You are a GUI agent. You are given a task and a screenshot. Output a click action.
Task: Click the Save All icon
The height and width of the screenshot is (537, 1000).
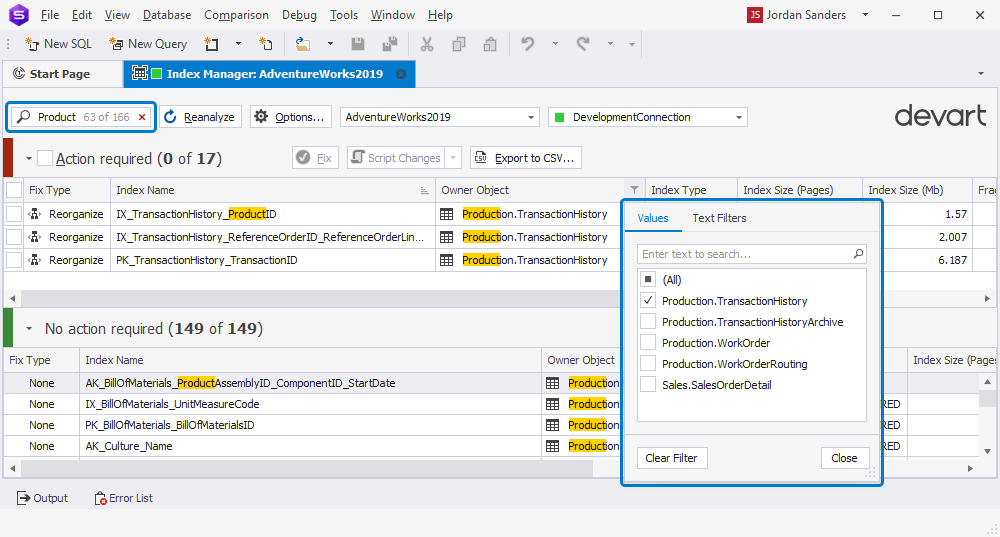click(390, 44)
